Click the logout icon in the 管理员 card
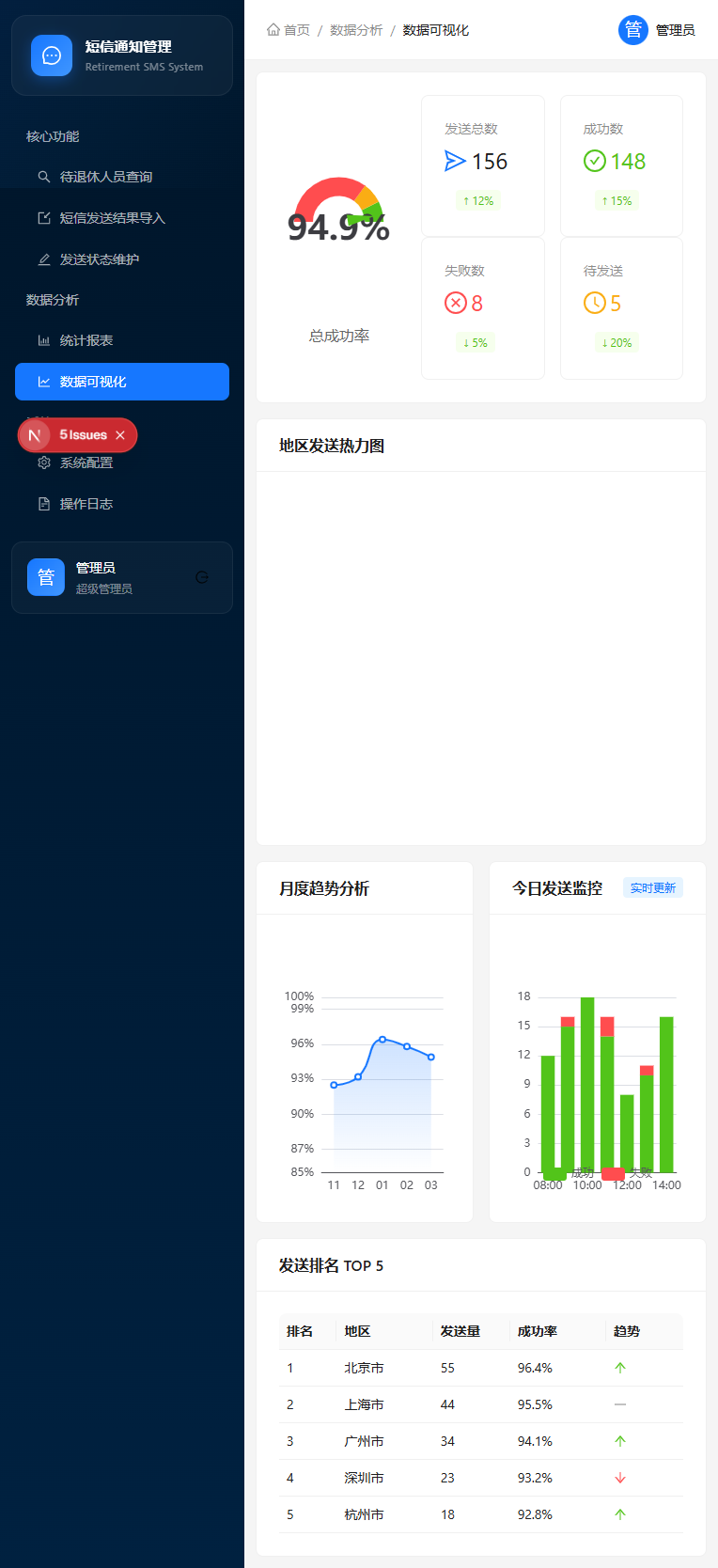This screenshot has width=718, height=1568. click(x=202, y=577)
